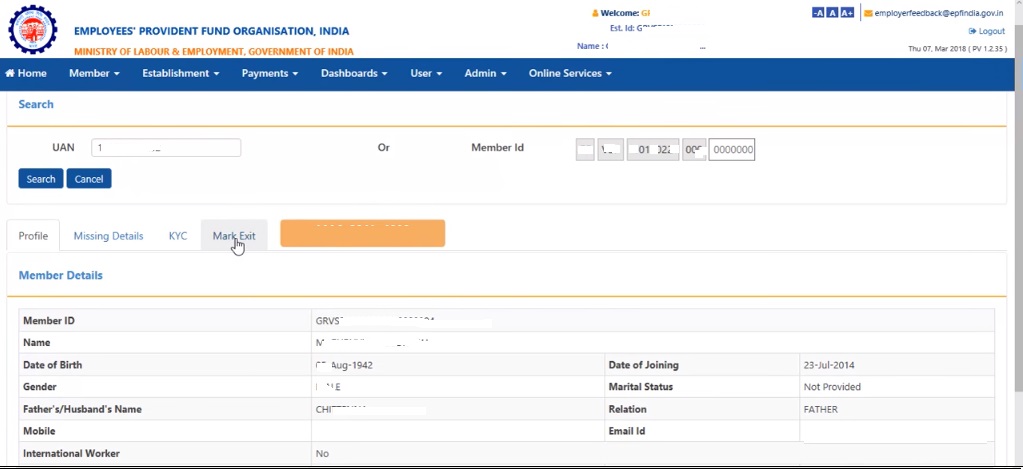Expand the Dashboards menu
Image resolution: width=1023 pixels, height=469 pixels.
pyautogui.click(x=354, y=74)
